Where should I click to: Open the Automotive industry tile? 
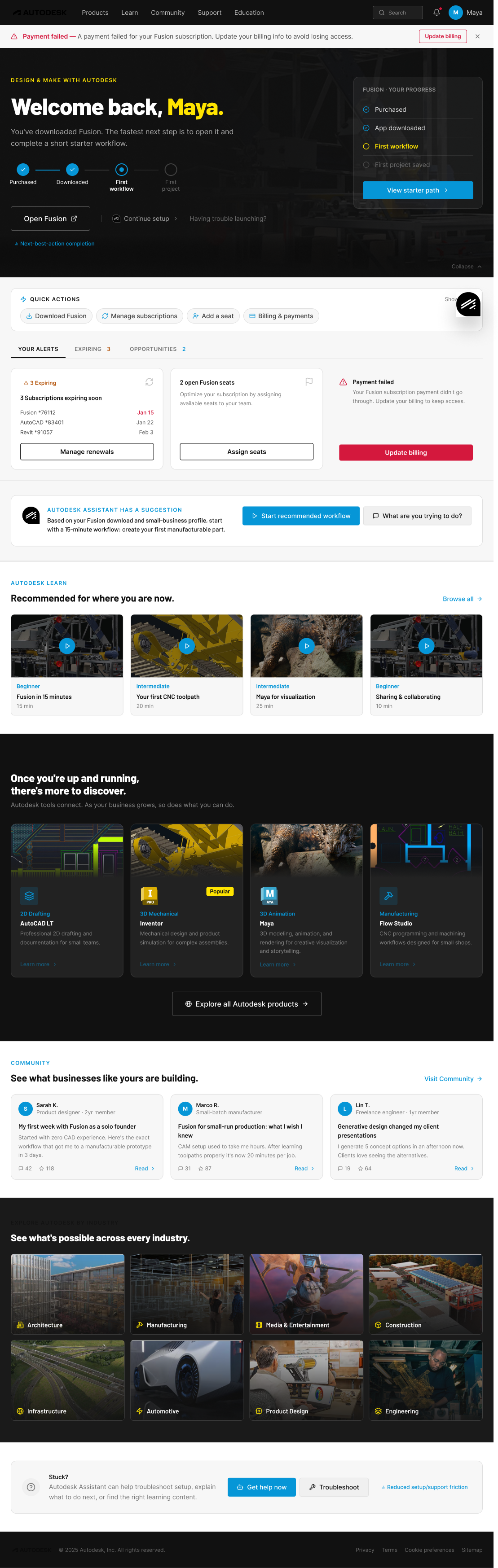pos(187,1380)
